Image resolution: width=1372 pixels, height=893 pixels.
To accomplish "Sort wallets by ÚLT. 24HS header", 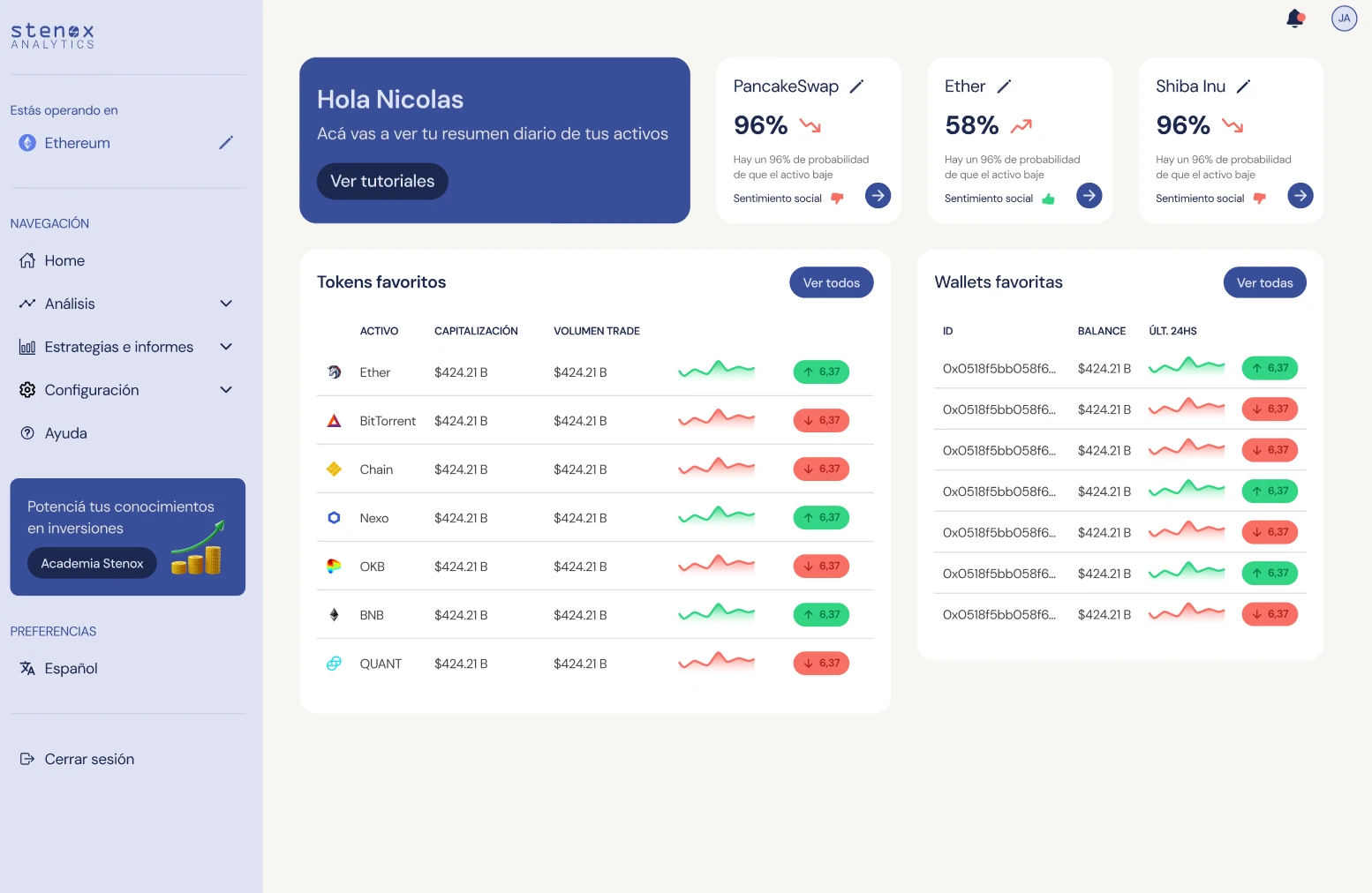I will click(x=1172, y=331).
